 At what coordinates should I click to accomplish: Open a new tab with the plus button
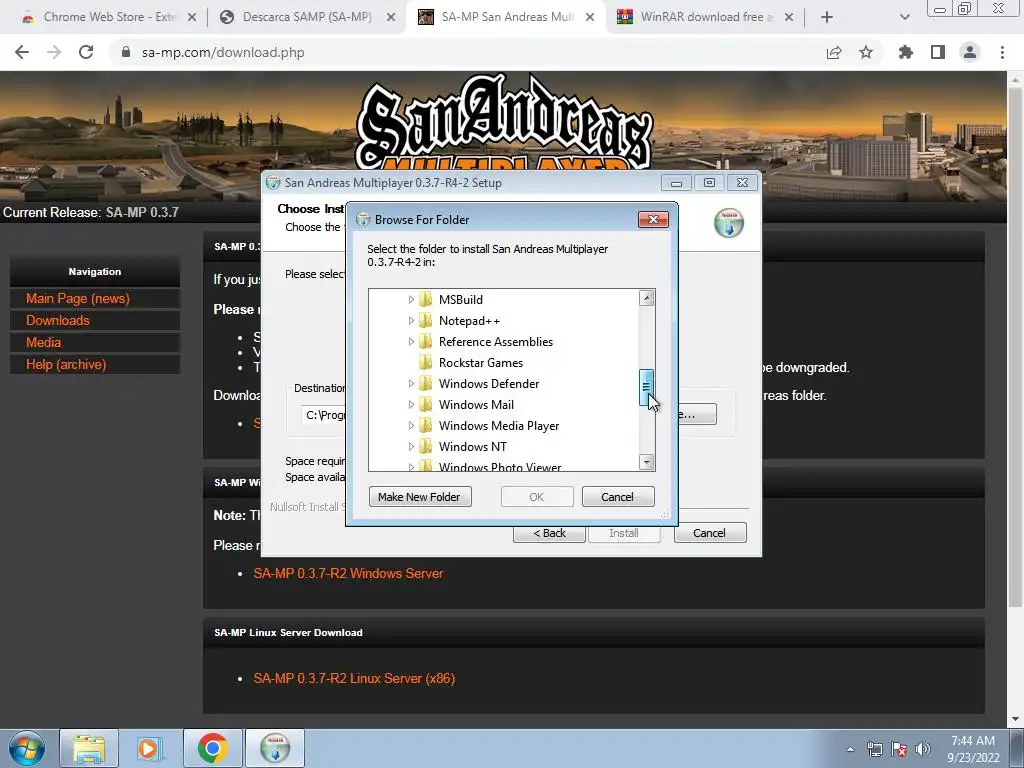tap(827, 18)
